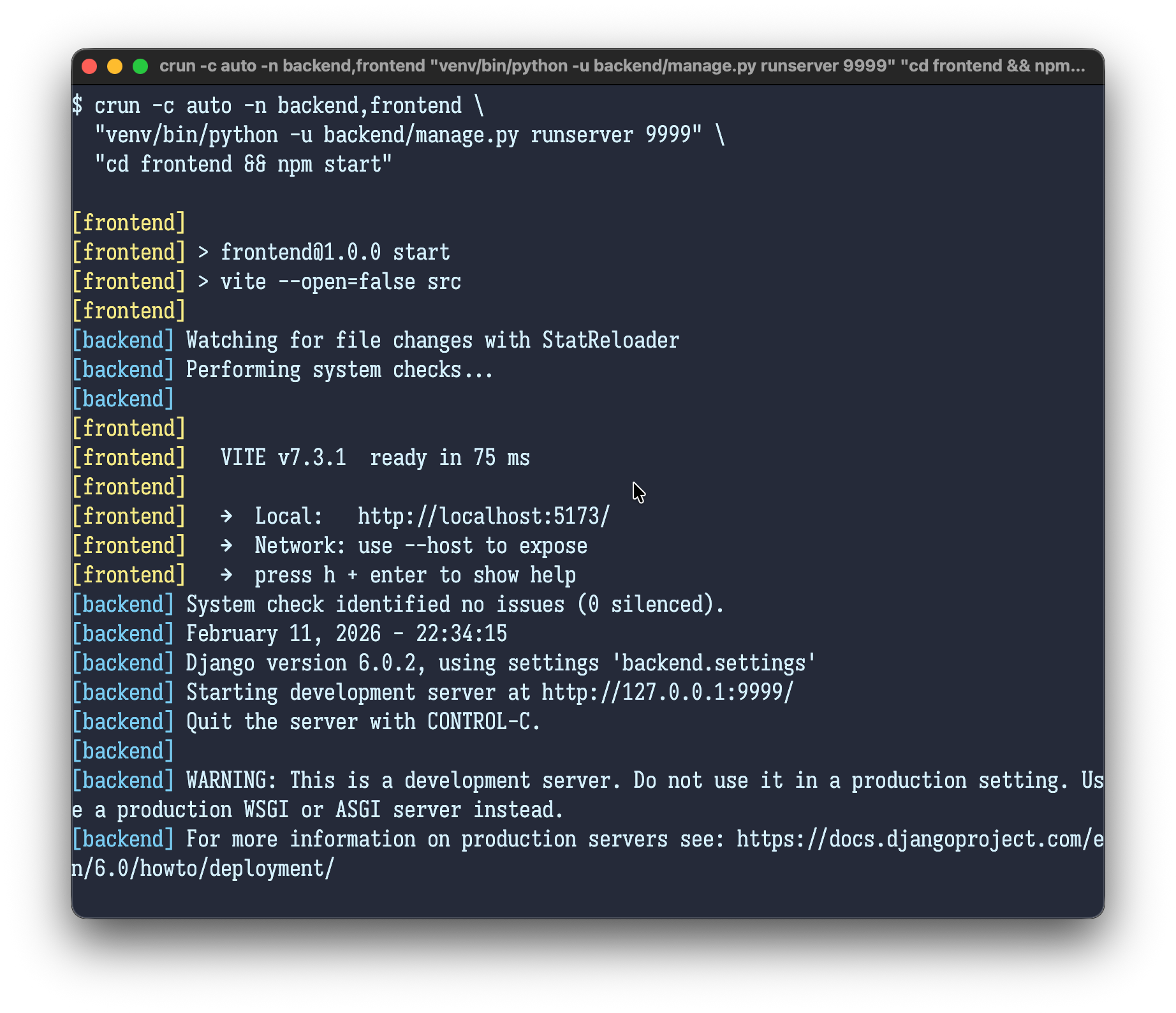
Task: Click the 'February 11, 2026' timestamp
Action: [283, 633]
